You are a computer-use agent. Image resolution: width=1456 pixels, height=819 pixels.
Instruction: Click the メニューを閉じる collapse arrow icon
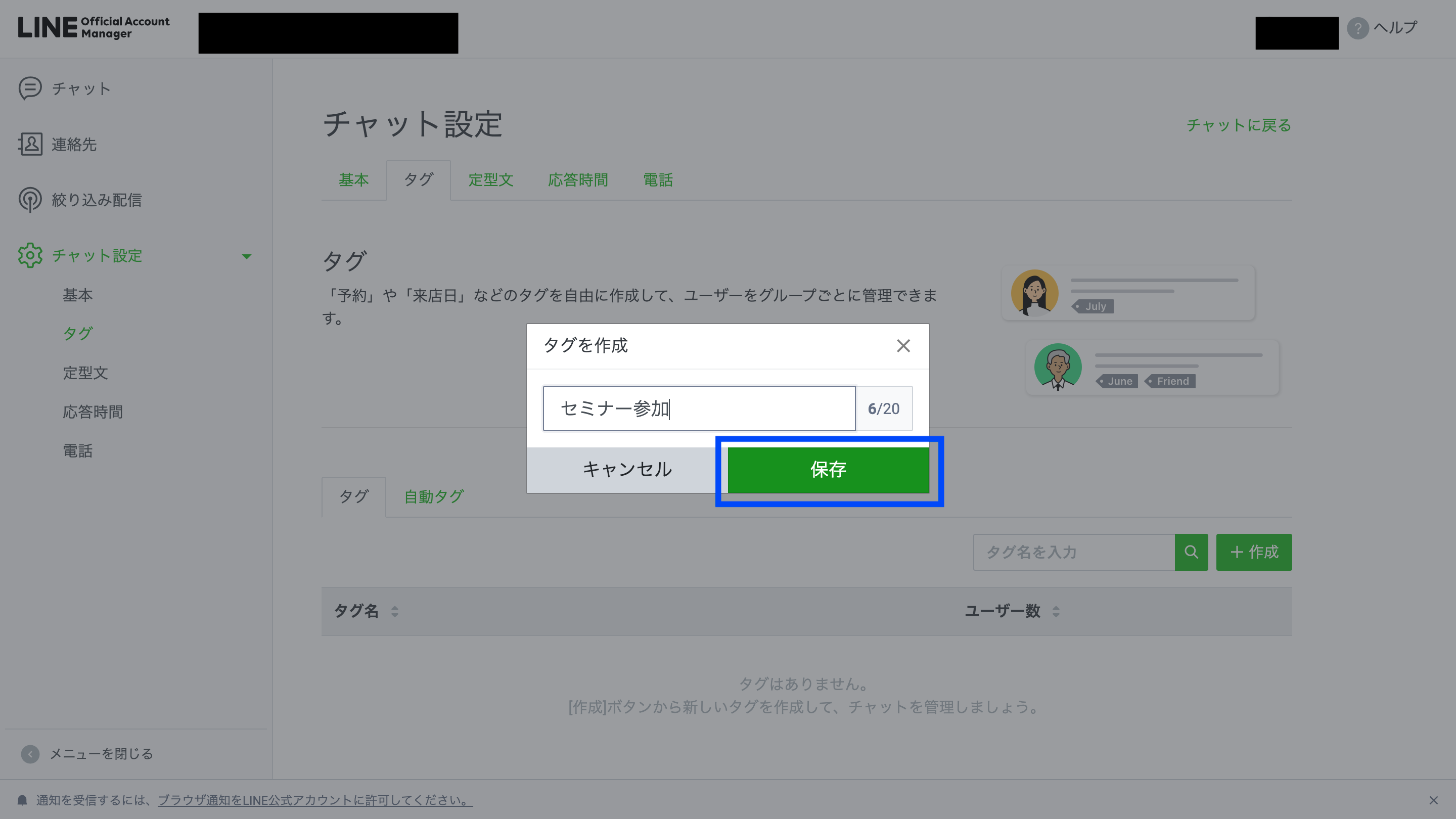(x=30, y=753)
